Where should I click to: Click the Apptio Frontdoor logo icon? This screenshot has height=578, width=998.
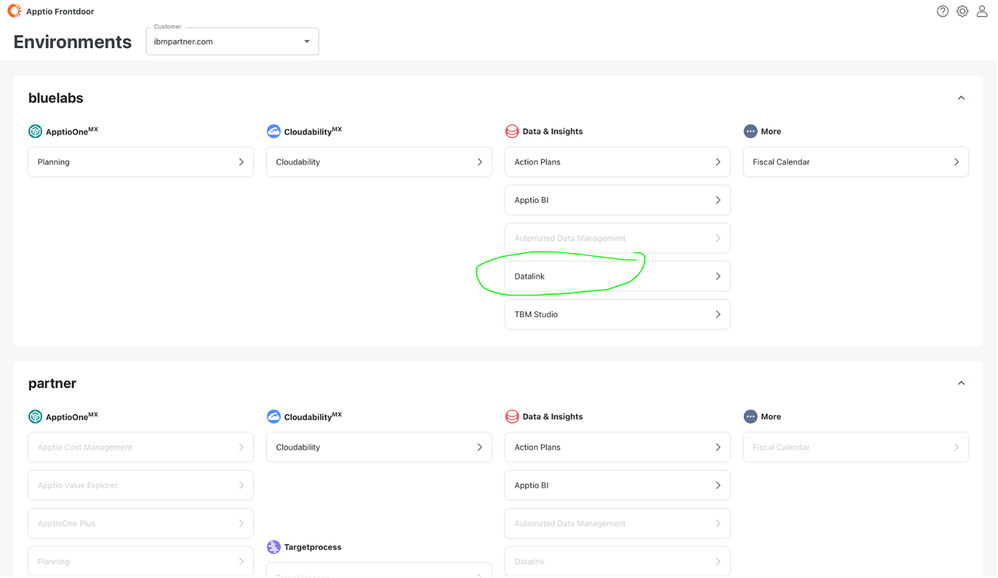click(14, 11)
